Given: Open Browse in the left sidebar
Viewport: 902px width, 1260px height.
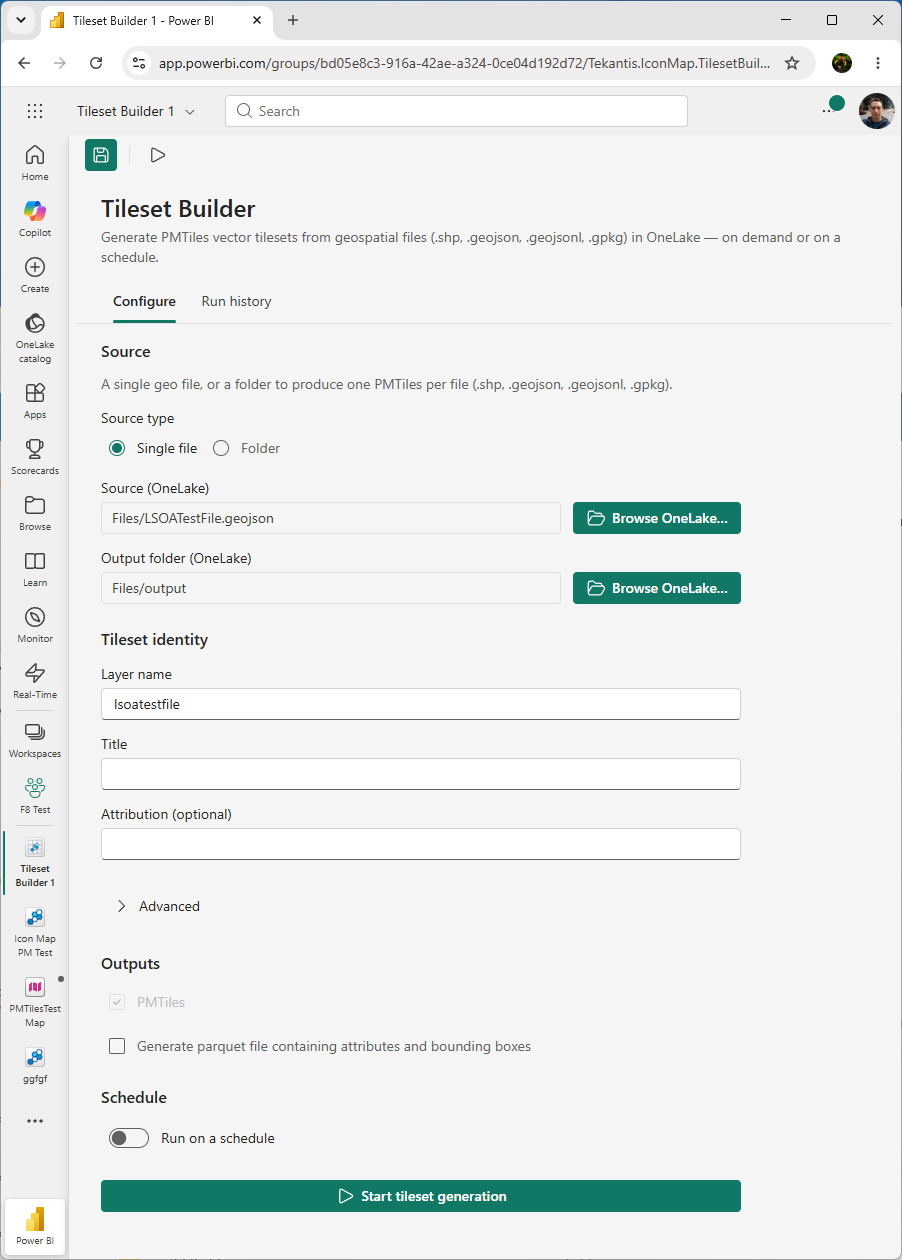Looking at the screenshot, I should [35, 512].
